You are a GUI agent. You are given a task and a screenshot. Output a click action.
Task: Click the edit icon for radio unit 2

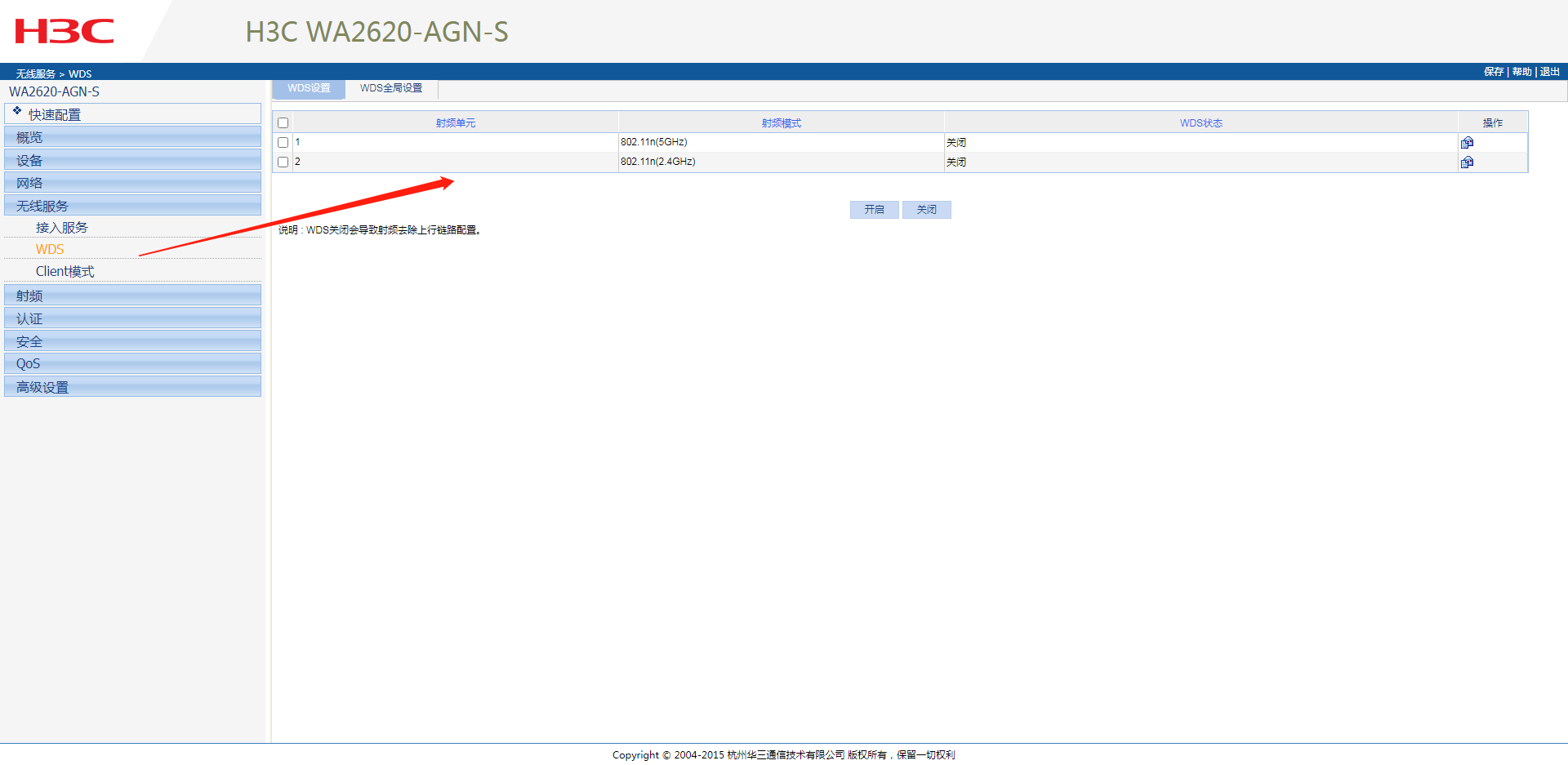point(1467,162)
